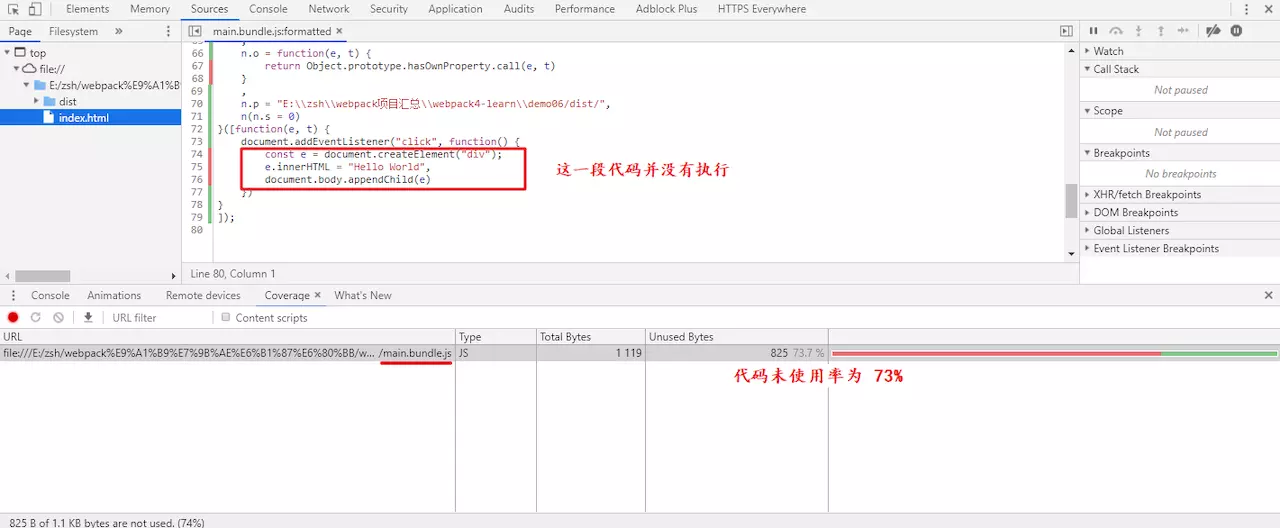
Task: Pause script execution
Action: point(1093,31)
